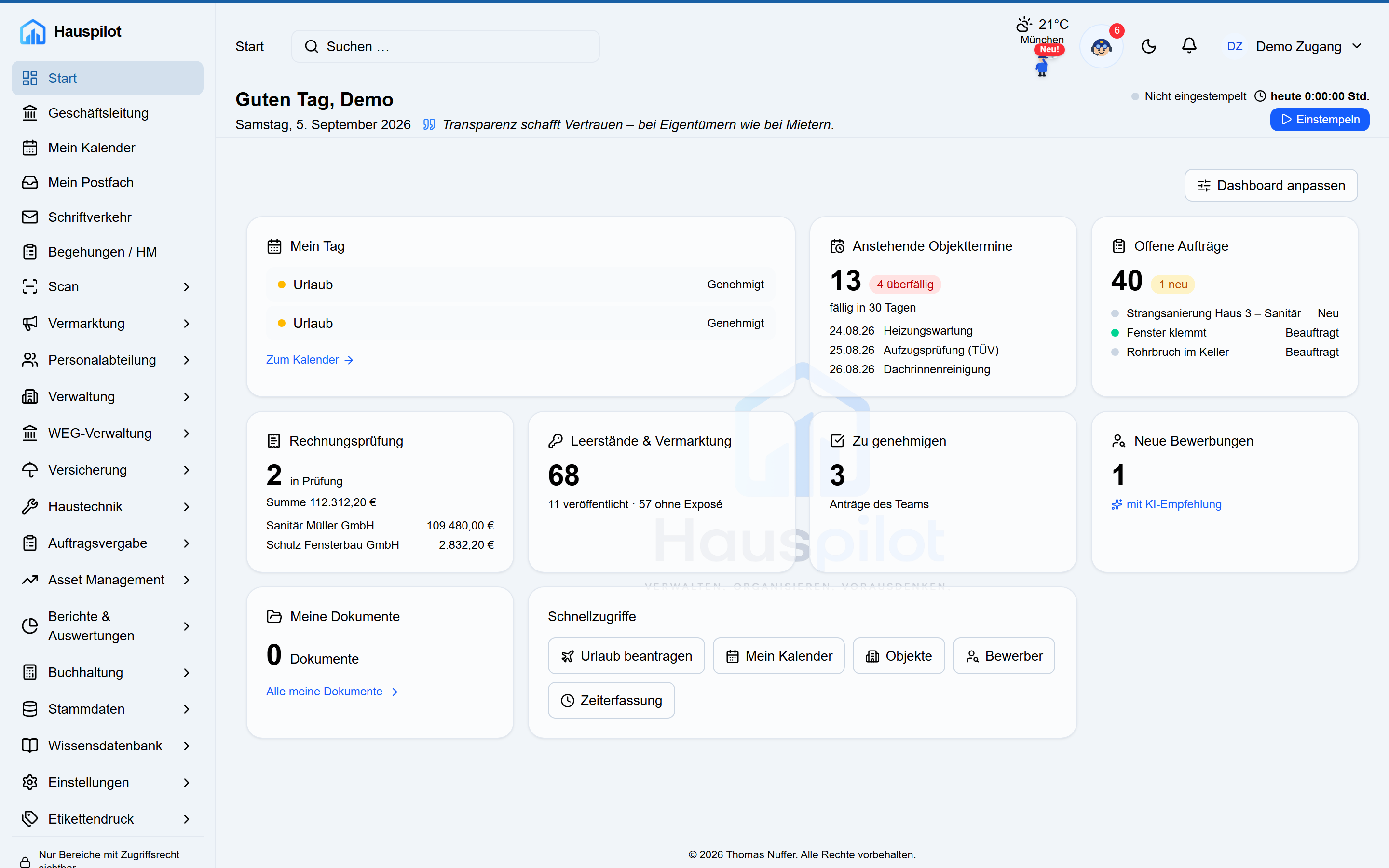
Task: Open Begehungen / HM sidebar item
Action: tap(108, 251)
